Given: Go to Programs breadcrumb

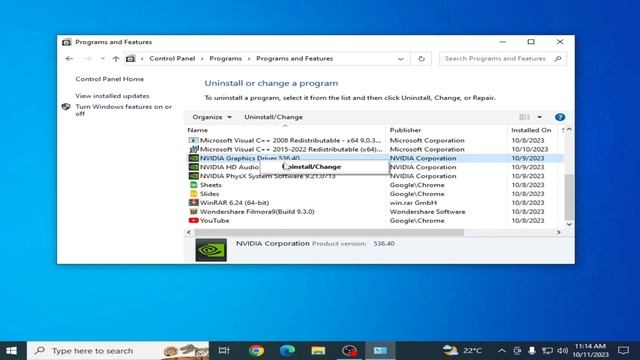Looking at the screenshot, I should click(225, 59).
